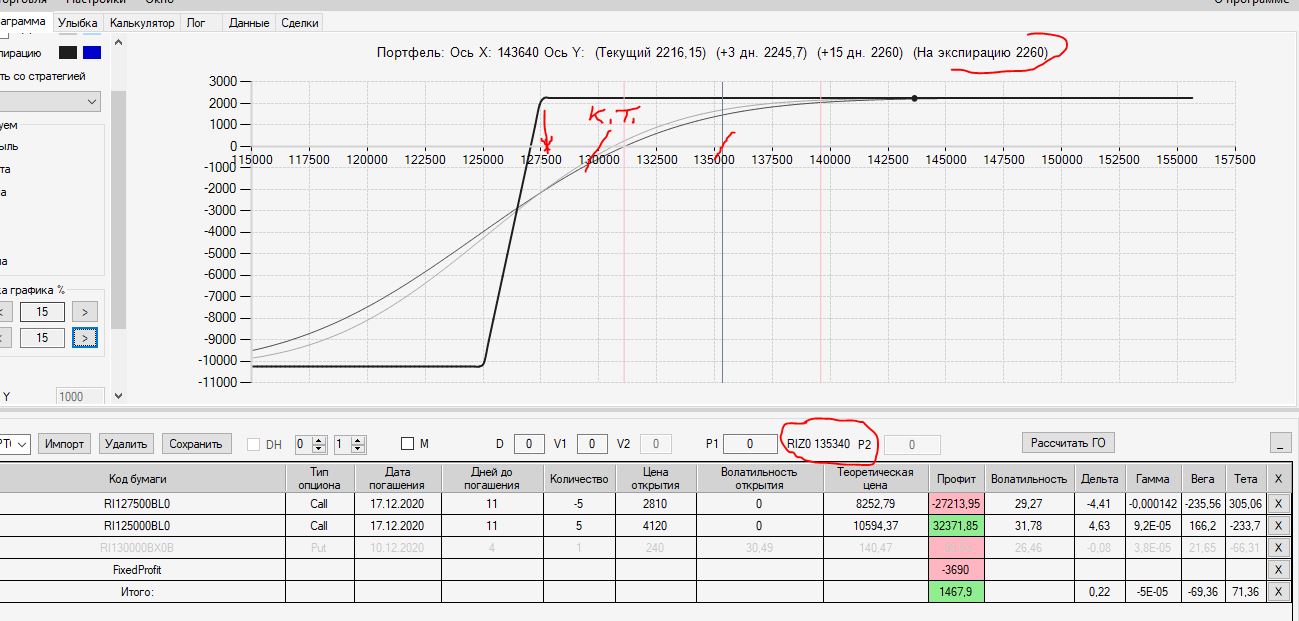Collapse the positions panel with the underscore button
Image resolution: width=1299 pixels, height=621 pixels.
tap(1280, 443)
